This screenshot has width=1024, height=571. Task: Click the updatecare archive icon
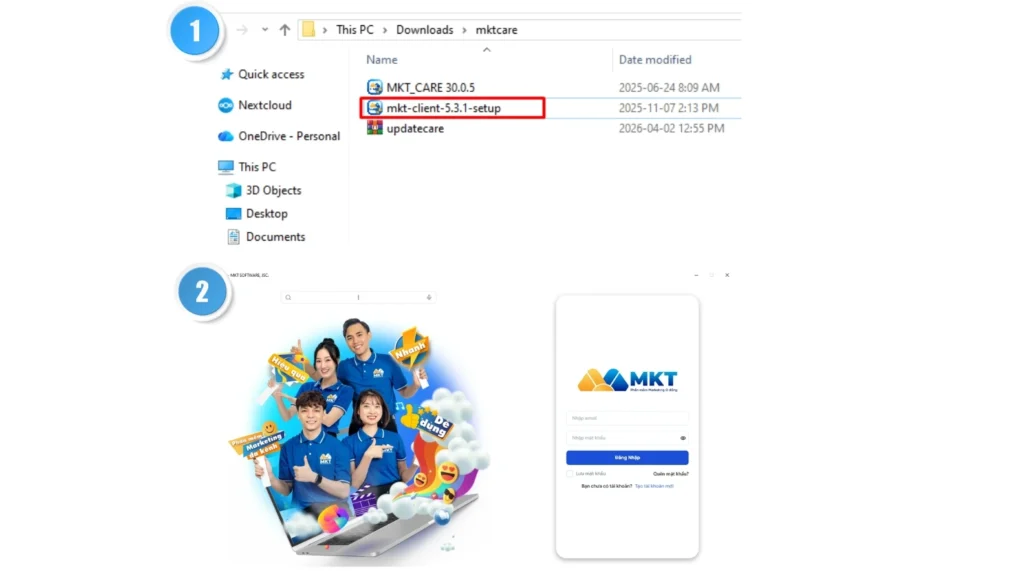[x=374, y=128]
